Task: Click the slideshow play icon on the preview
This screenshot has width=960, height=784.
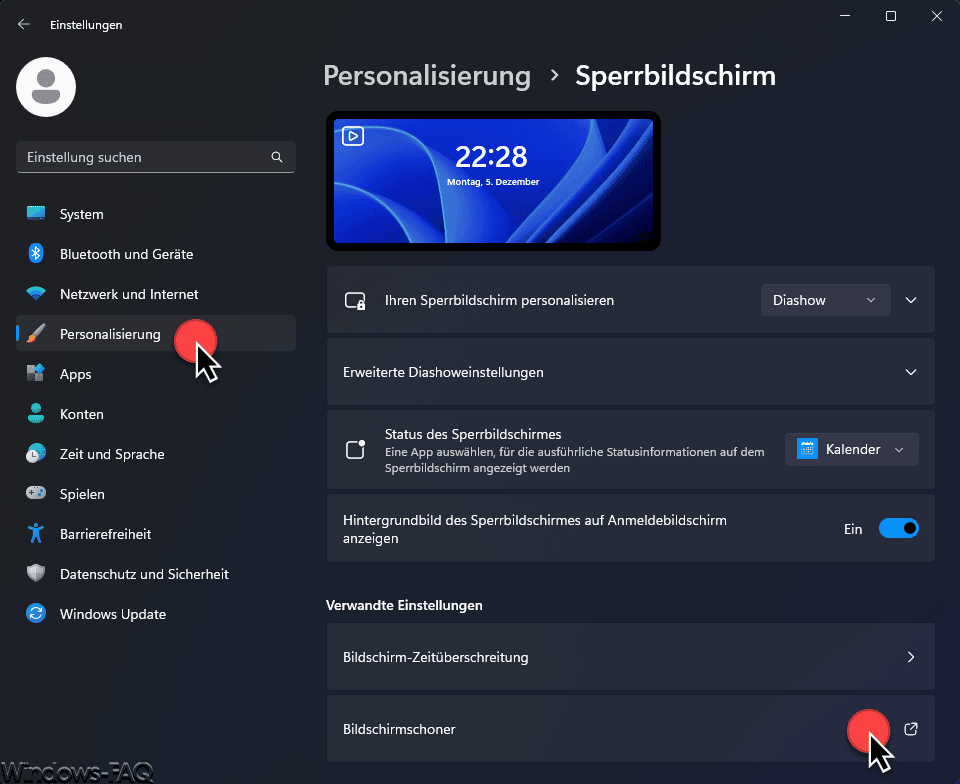Action: [353, 136]
